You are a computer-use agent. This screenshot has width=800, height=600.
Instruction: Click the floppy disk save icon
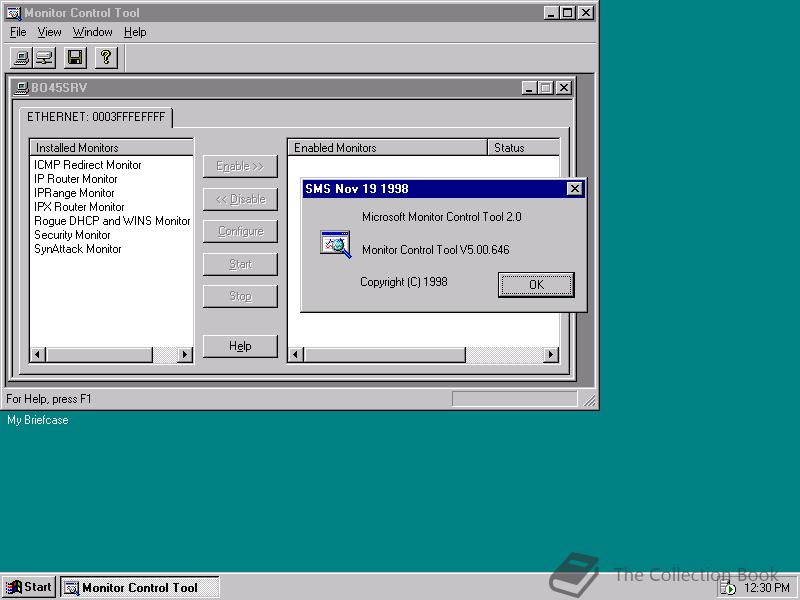pos(76,58)
